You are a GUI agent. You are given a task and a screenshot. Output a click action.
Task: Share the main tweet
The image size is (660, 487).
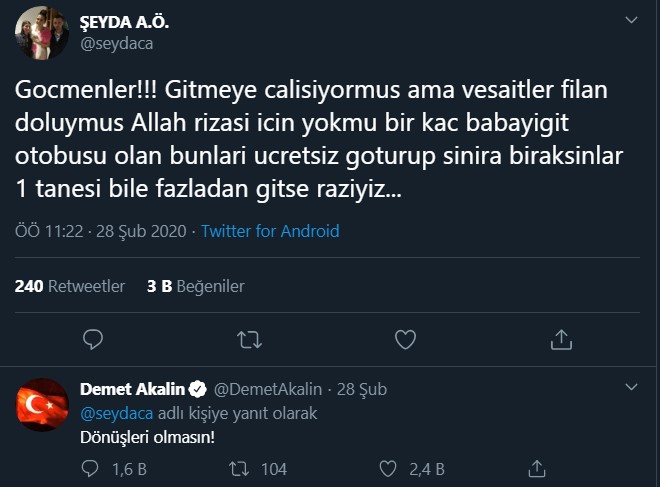[561, 339]
